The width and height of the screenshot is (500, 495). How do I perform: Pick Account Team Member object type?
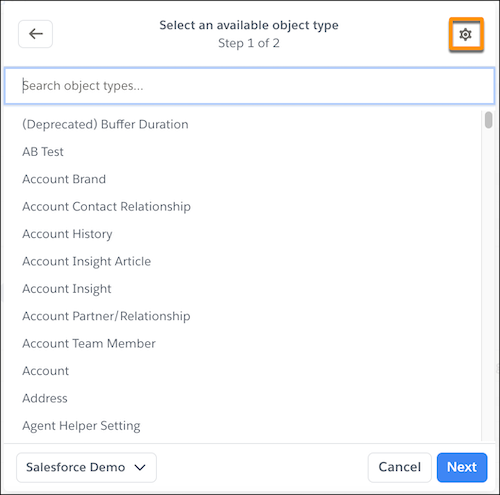89,343
